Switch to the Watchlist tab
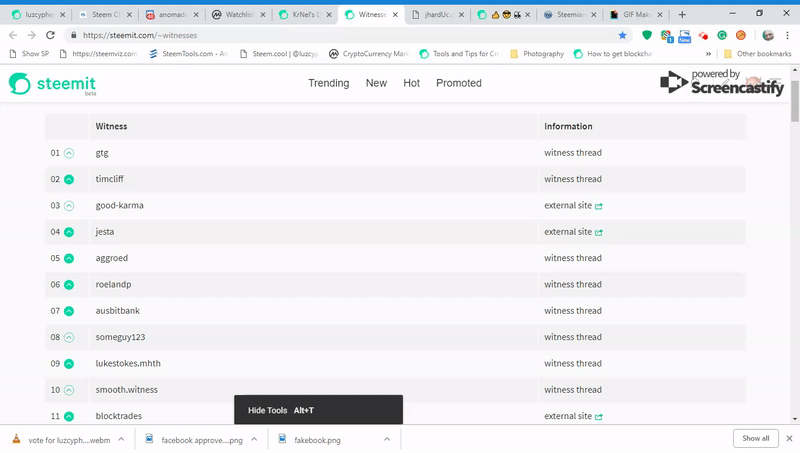800x453 pixels. point(239,15)
